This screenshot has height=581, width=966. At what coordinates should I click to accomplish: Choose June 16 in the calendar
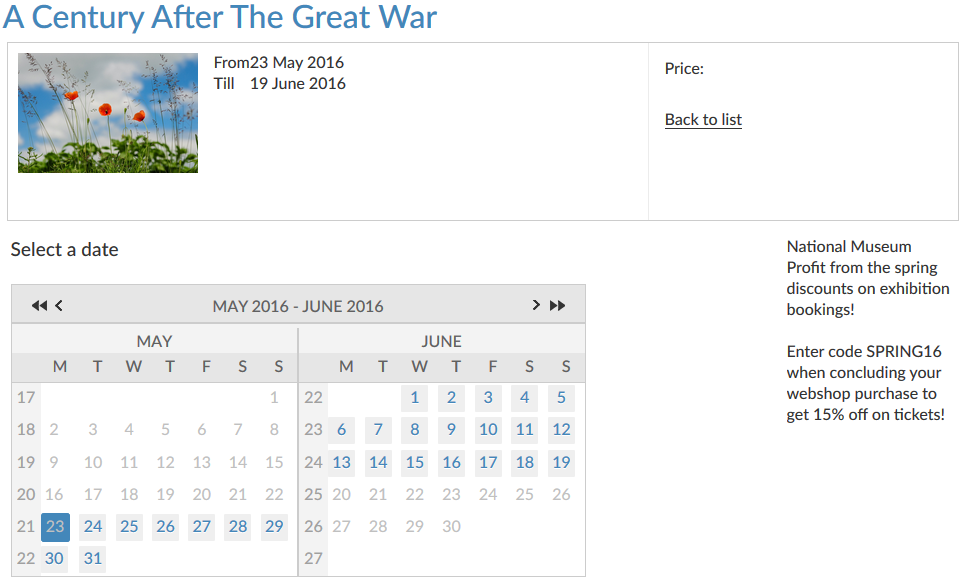pyautogui.click(x=452, y=462)
